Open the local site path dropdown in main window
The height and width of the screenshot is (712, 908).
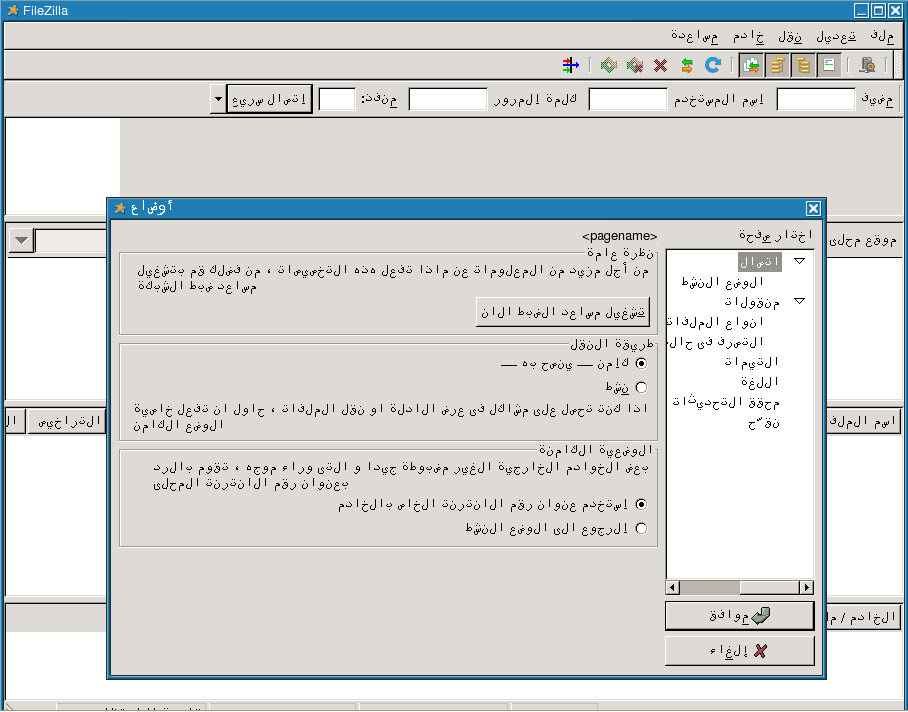pos(21,240)
